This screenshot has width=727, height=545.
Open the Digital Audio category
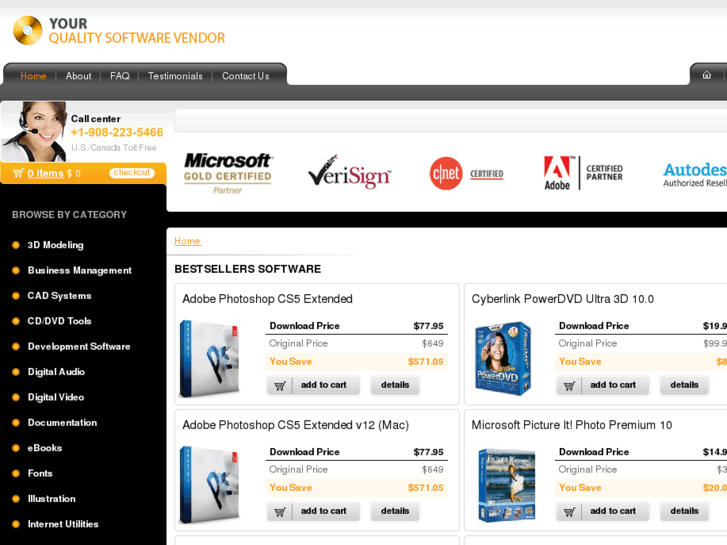tap(56, 372)
